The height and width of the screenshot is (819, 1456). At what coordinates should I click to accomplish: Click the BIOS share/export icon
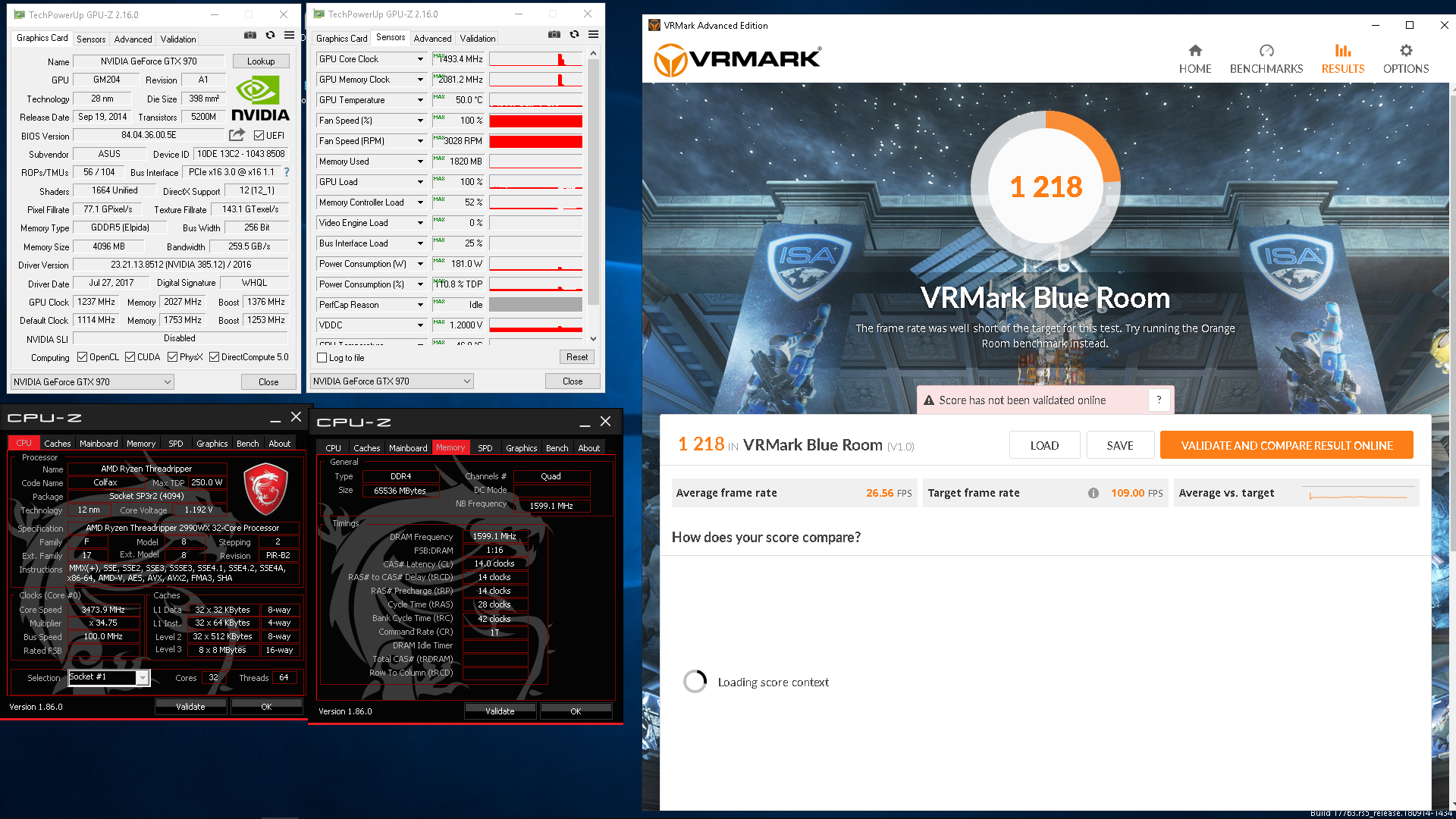click(237, 135)
